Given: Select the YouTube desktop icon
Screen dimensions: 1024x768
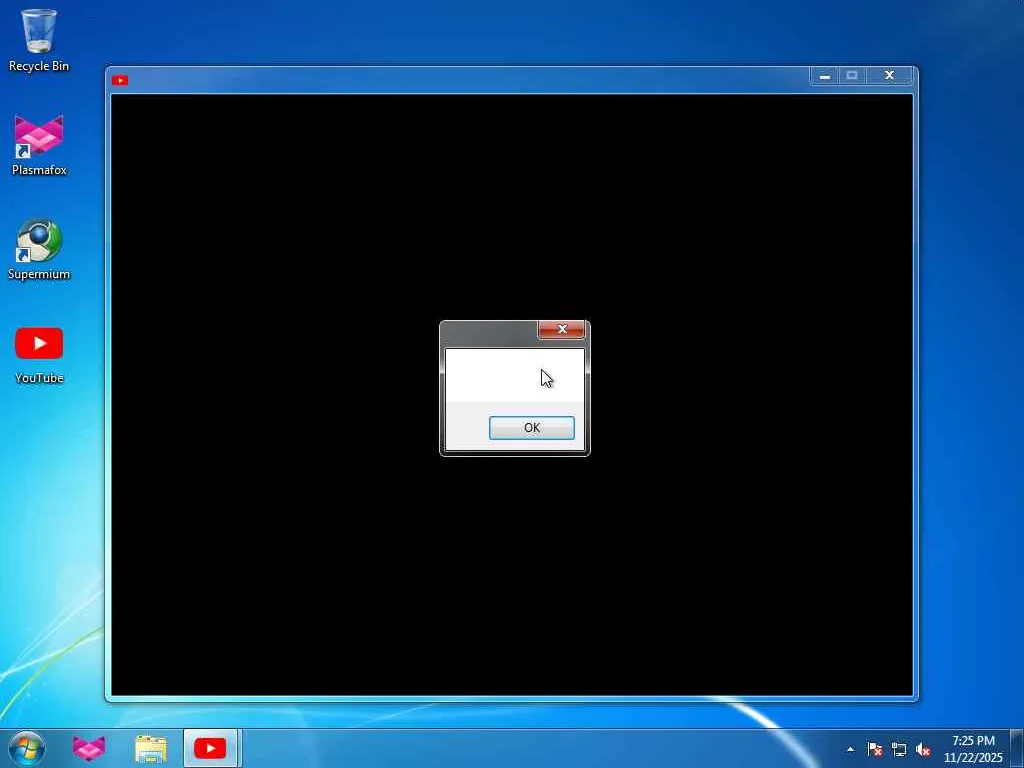Looking at the screenshot, I should (x=39, y=355).
